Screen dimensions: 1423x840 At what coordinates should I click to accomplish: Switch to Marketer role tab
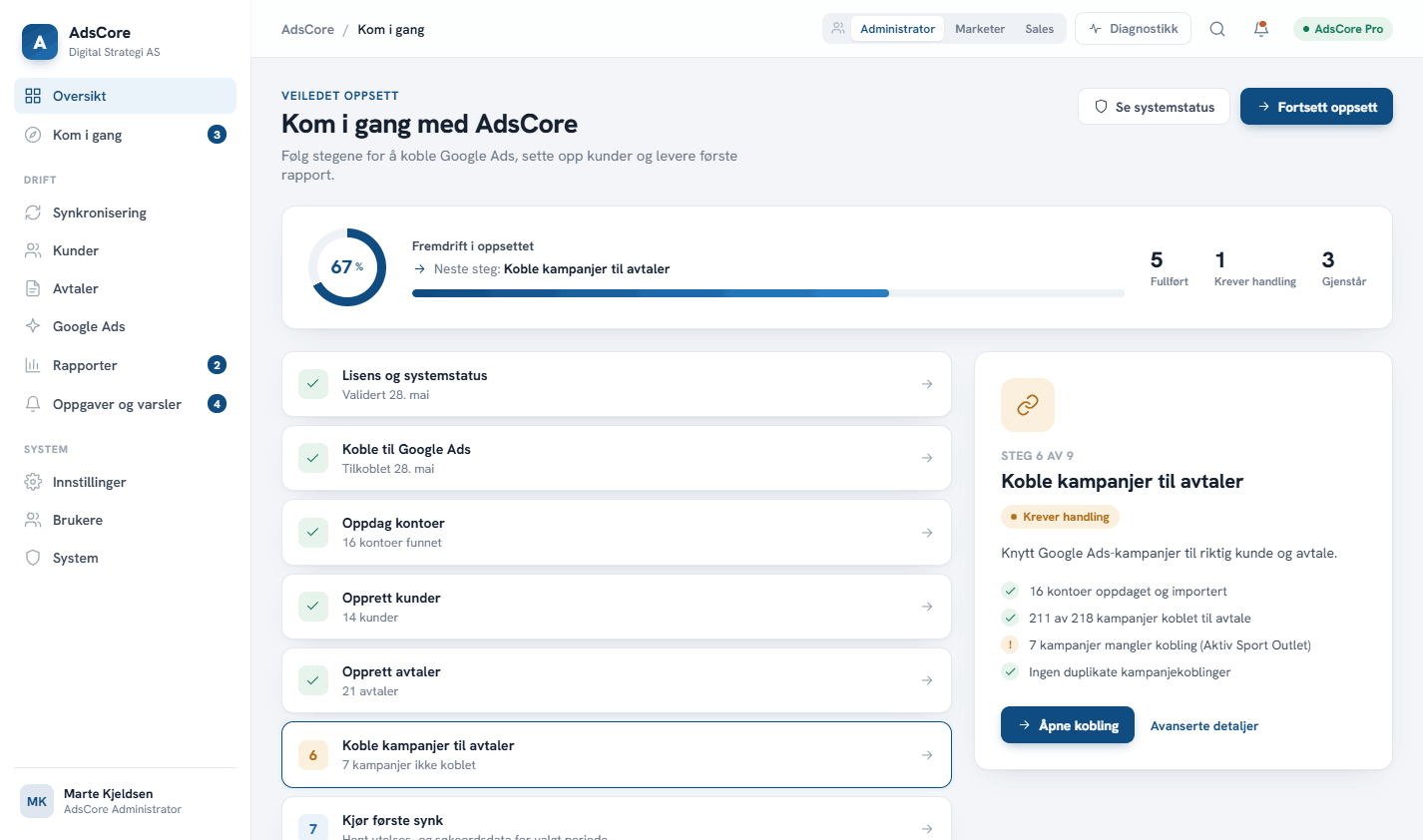click(980, 29)
